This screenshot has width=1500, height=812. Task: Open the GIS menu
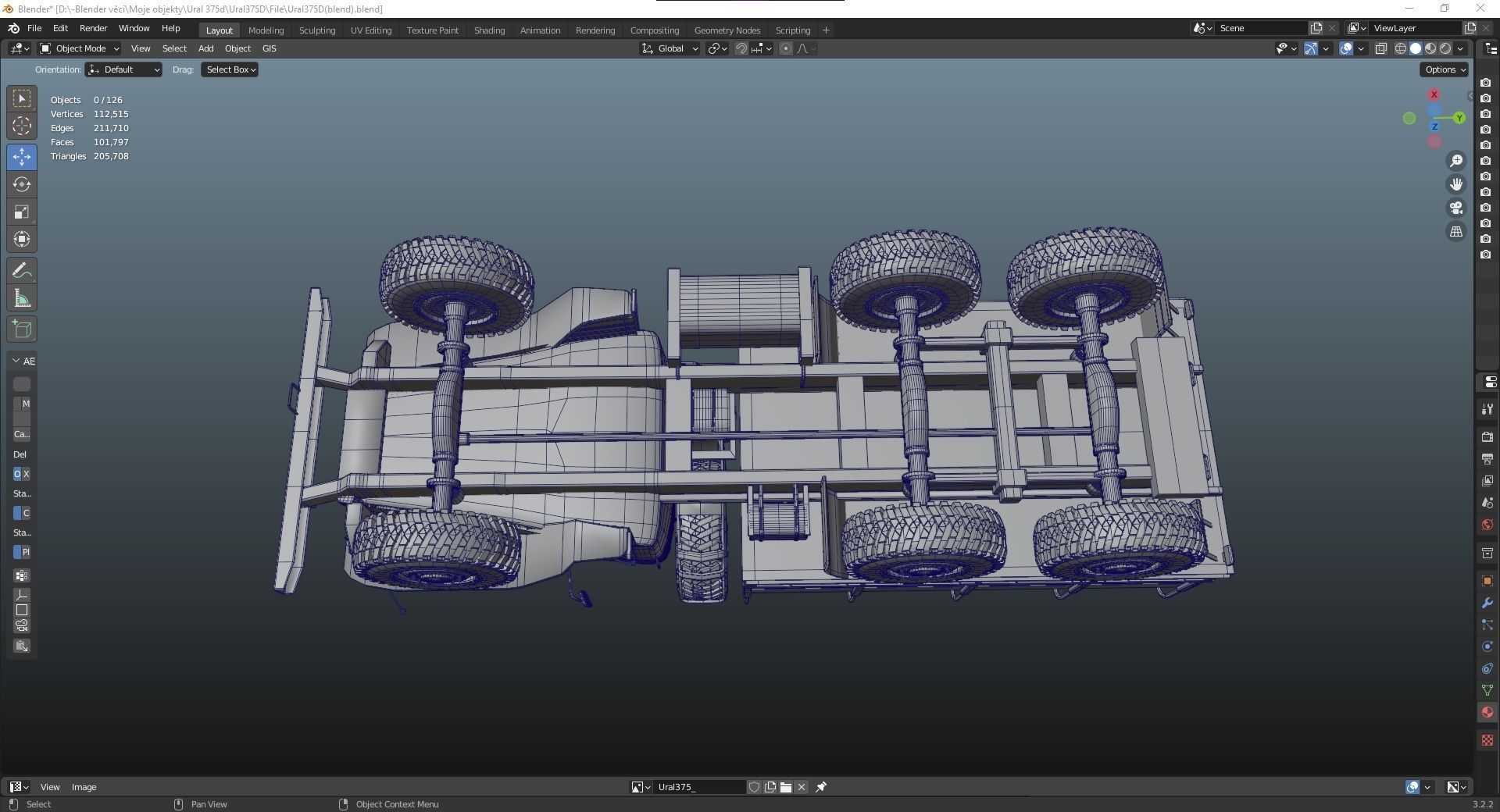point(269,48)
